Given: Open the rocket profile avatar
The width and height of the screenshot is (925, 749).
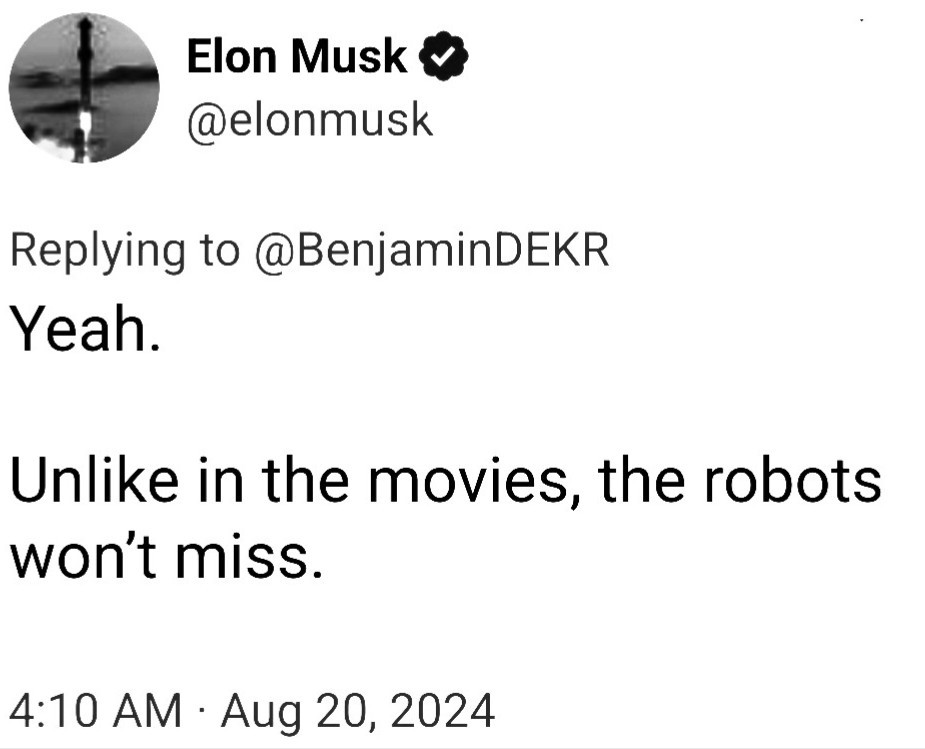Looking at the screenshot, I should [84, 88].
